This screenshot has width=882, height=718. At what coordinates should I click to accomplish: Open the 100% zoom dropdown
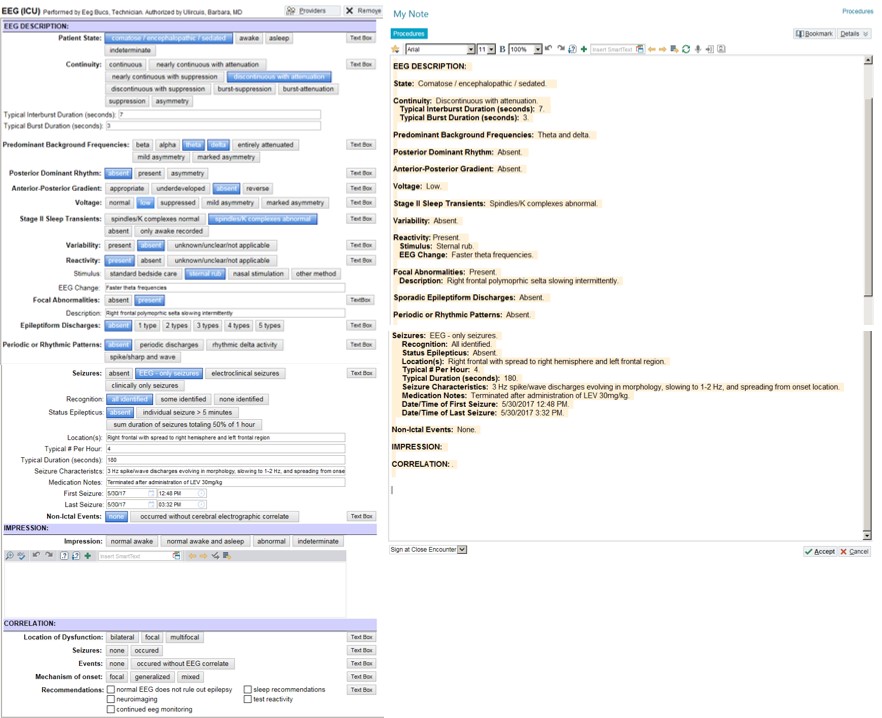tap(539, 49)
